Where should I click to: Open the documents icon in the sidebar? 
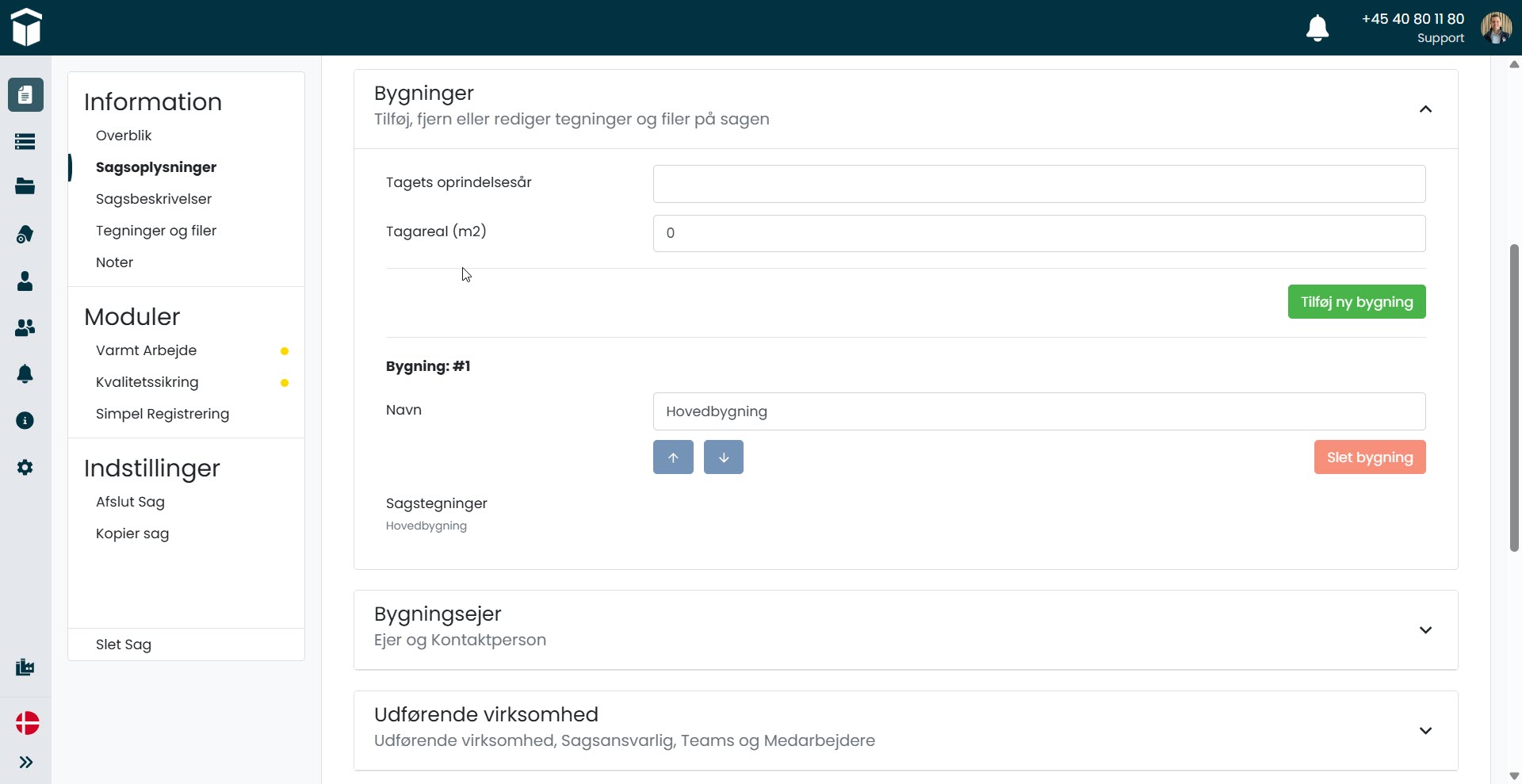click(x=25, y=95)
